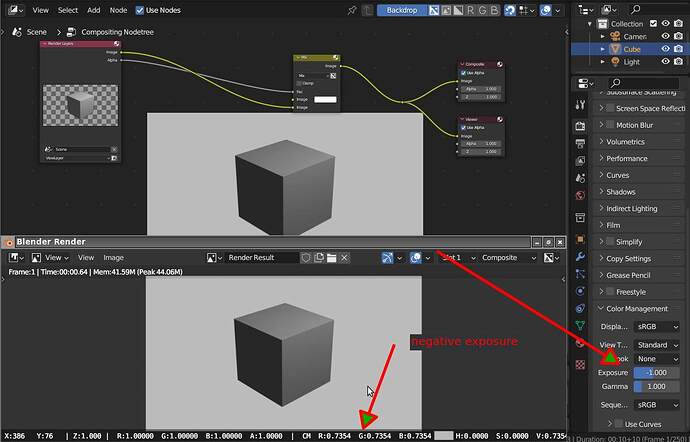Show the blue (B) backdrop channel
The height and width of the screenshot is (442, 690).
tap(495, 10)
